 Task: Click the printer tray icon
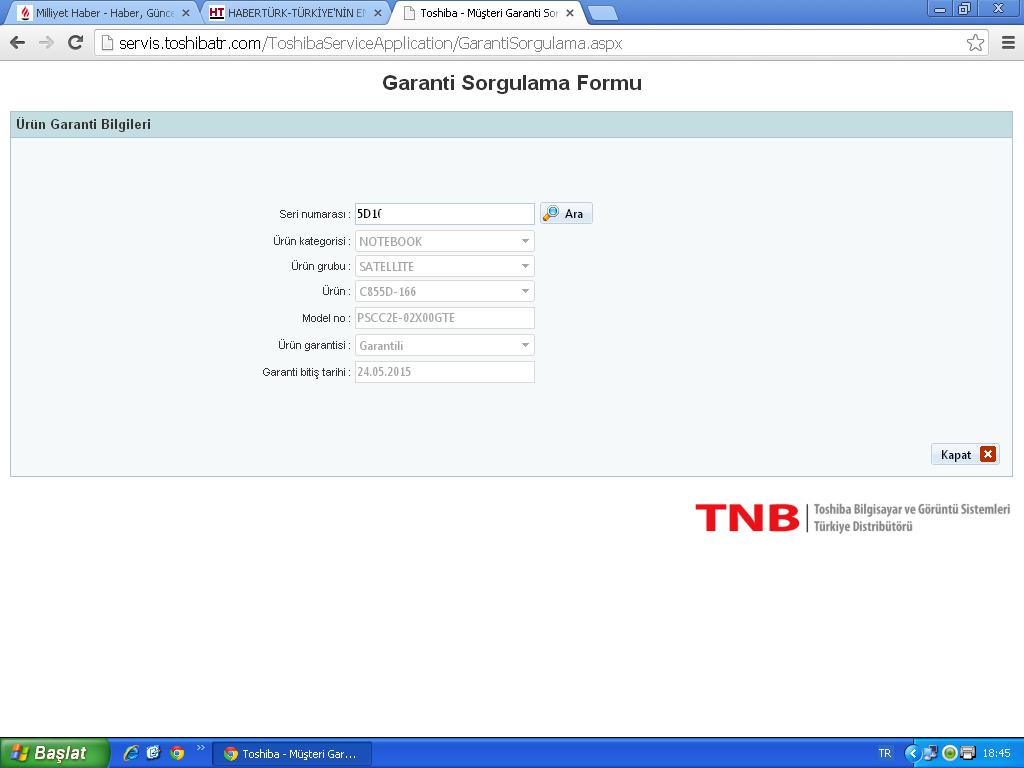coord(968,753)
